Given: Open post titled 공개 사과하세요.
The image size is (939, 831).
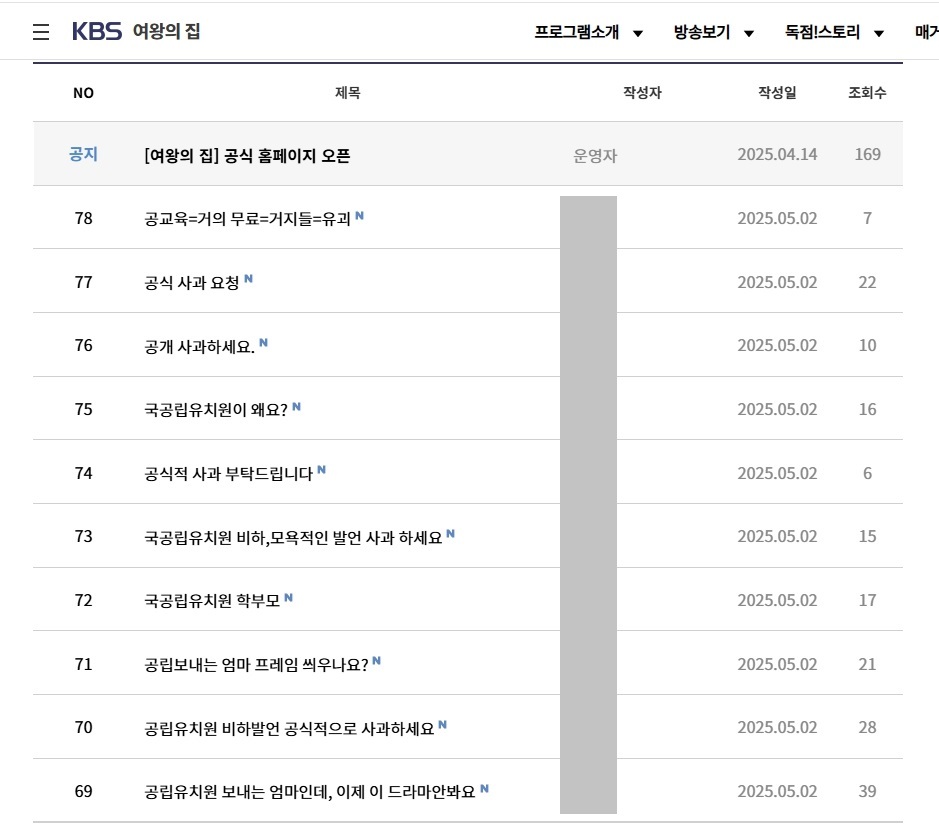Looking at the screenshot, I should tap(199, 346).
